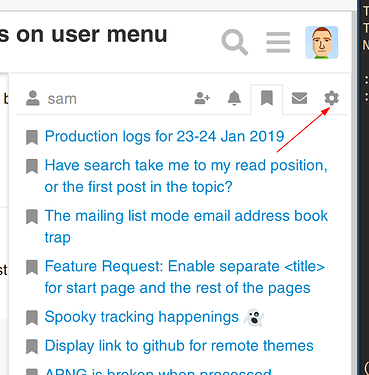Select the bookmarks tab
This screenshot has height=375, width=369.
click(267, 99)
